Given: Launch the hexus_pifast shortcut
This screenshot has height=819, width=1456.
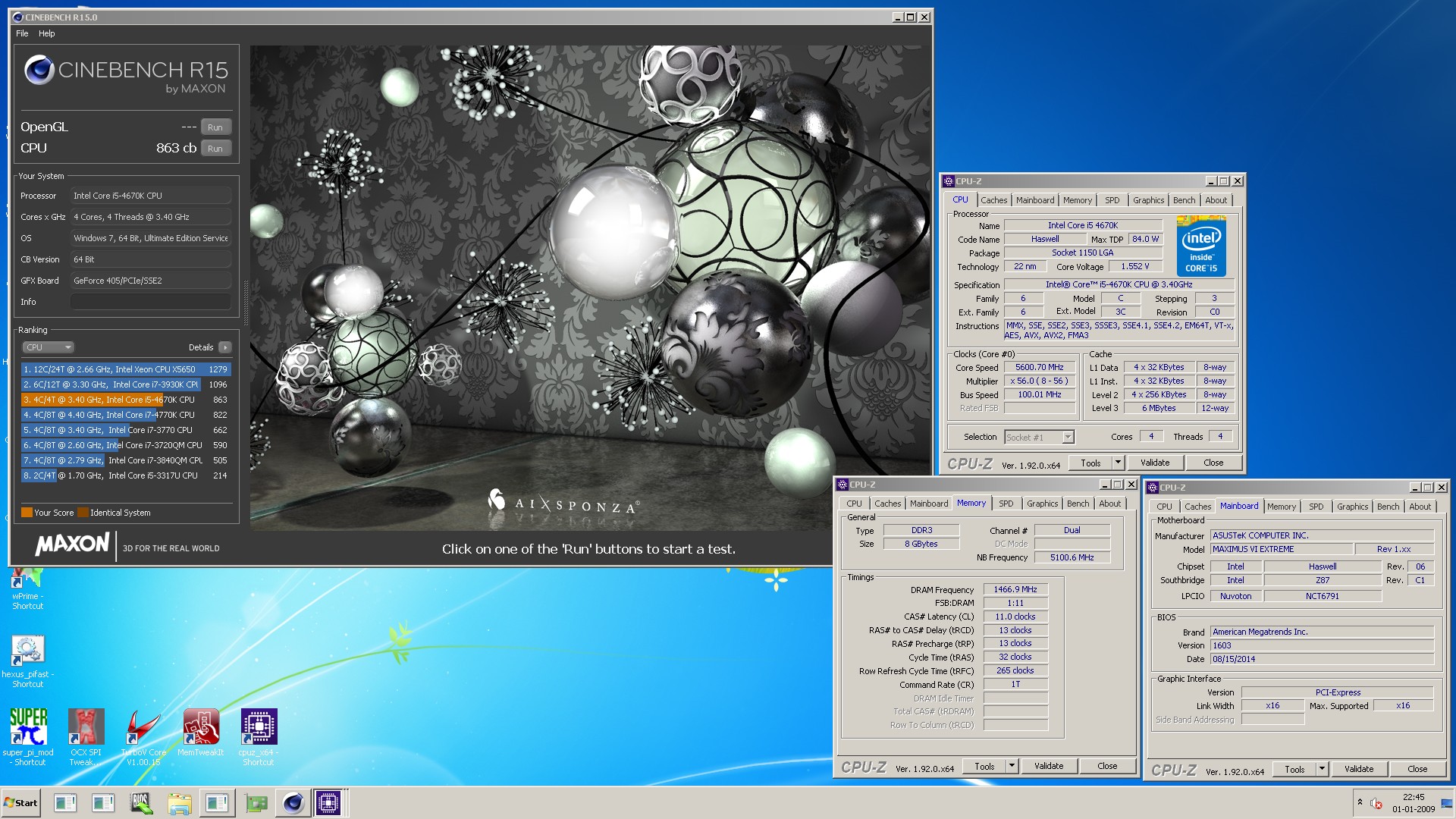Looking at the screenshot, I should pyautogui.click(x=27, y=661).
